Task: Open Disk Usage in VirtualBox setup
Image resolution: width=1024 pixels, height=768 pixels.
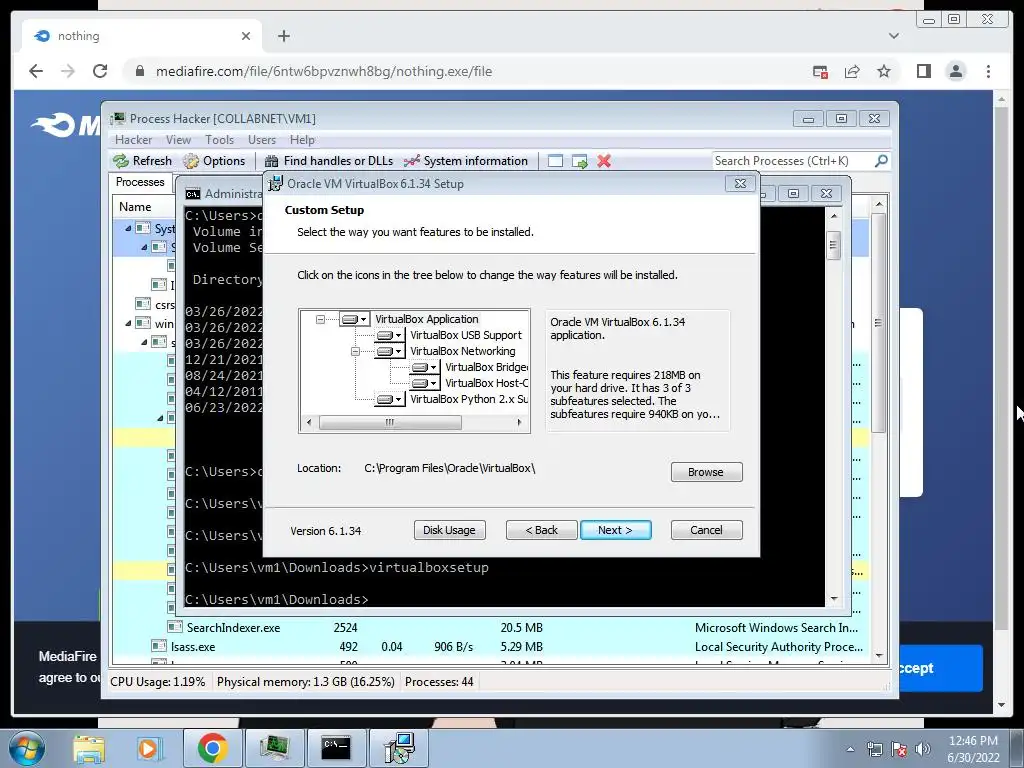Action: 449,530
